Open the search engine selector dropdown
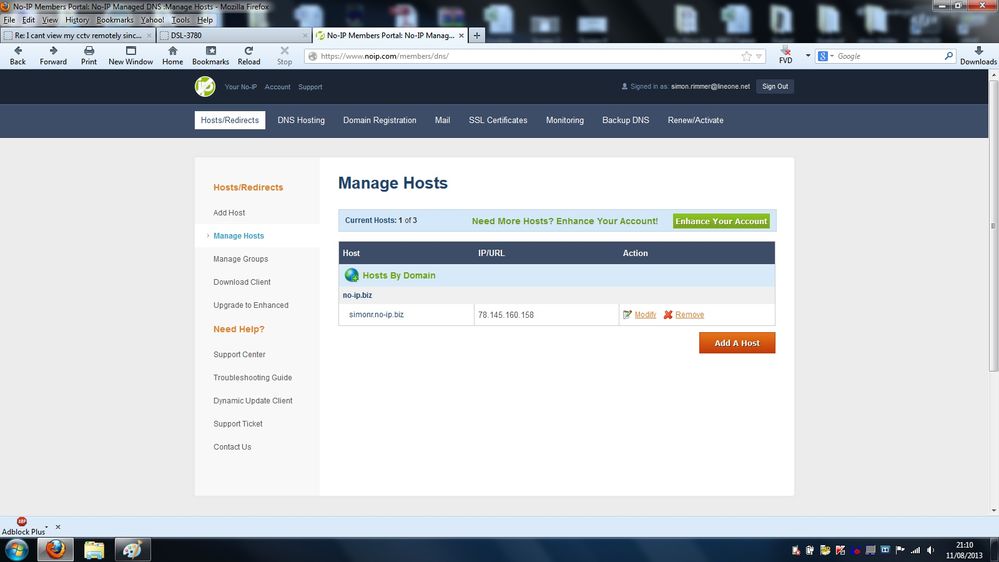The image size is (999, 562). 832,57
